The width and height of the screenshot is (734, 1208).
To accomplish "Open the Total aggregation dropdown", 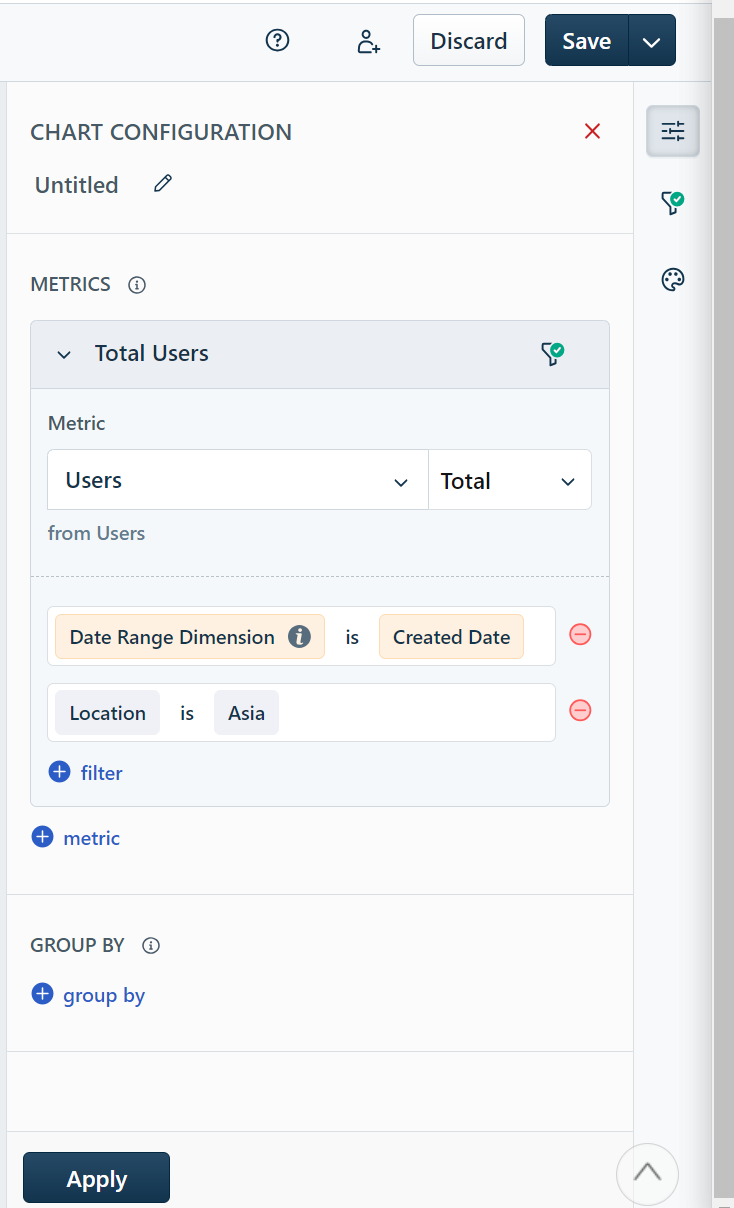I will (509, 480).
